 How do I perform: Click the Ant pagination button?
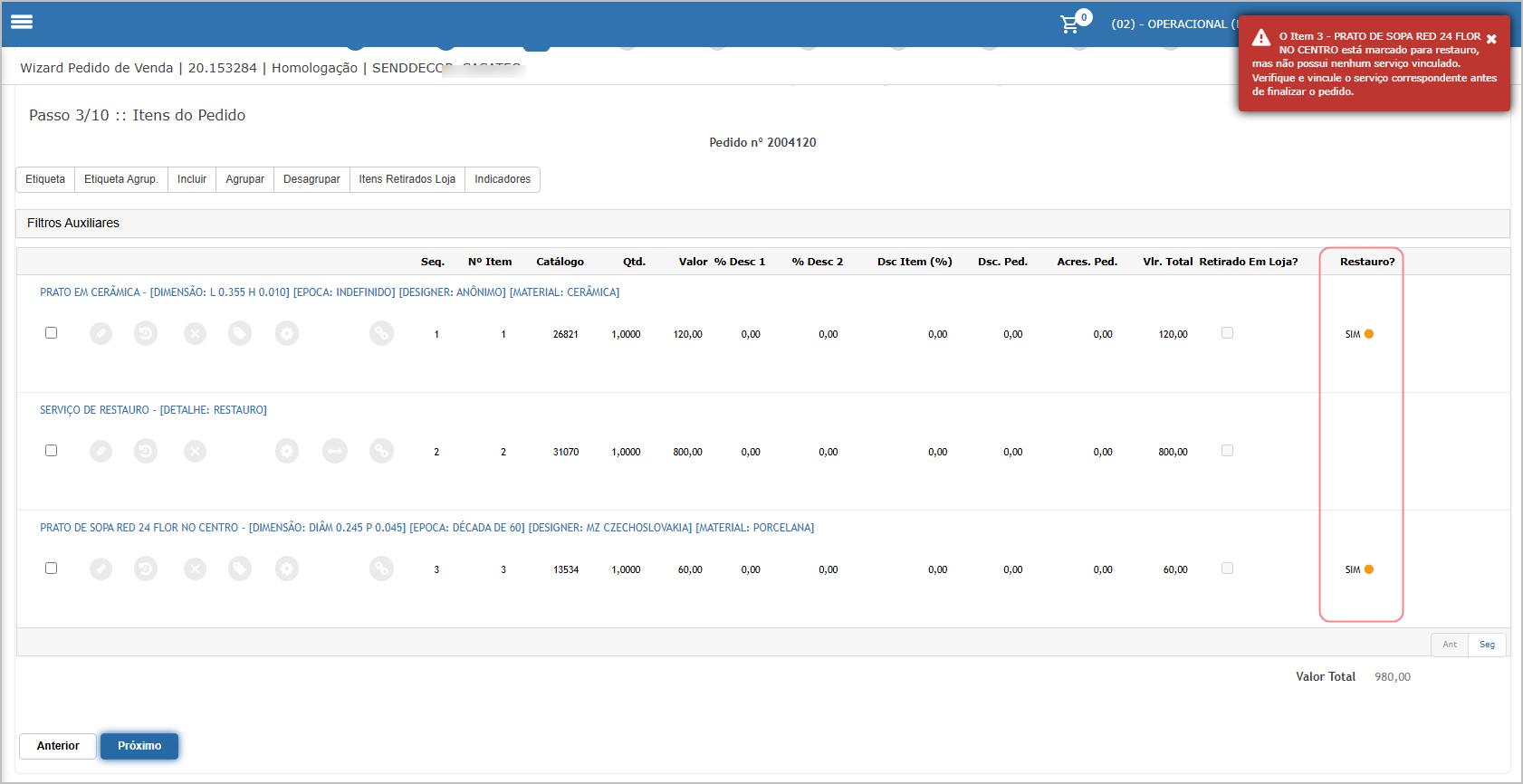click(x=1450, y=645)
